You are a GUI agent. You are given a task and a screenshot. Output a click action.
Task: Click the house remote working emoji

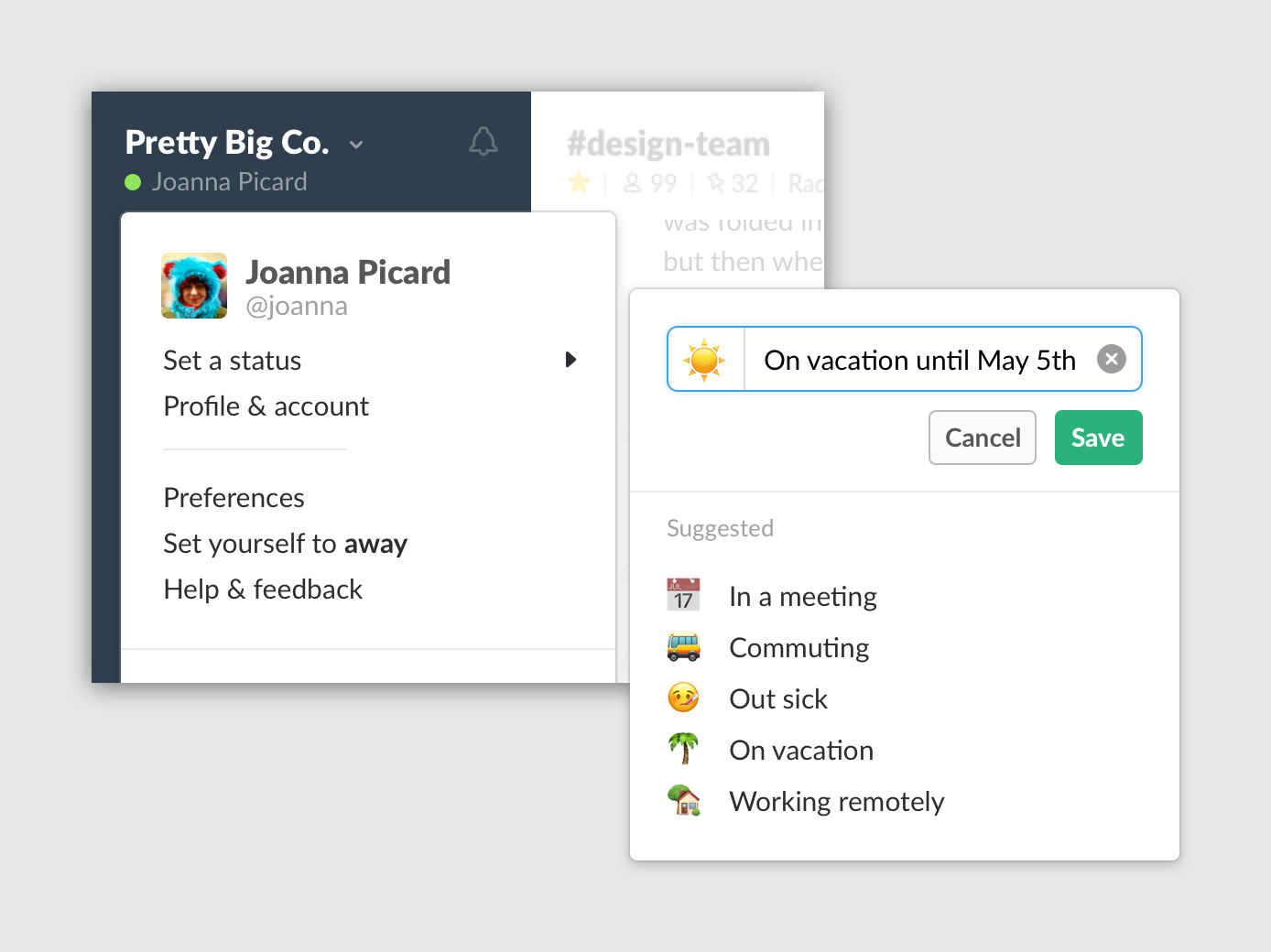(683, 800)
